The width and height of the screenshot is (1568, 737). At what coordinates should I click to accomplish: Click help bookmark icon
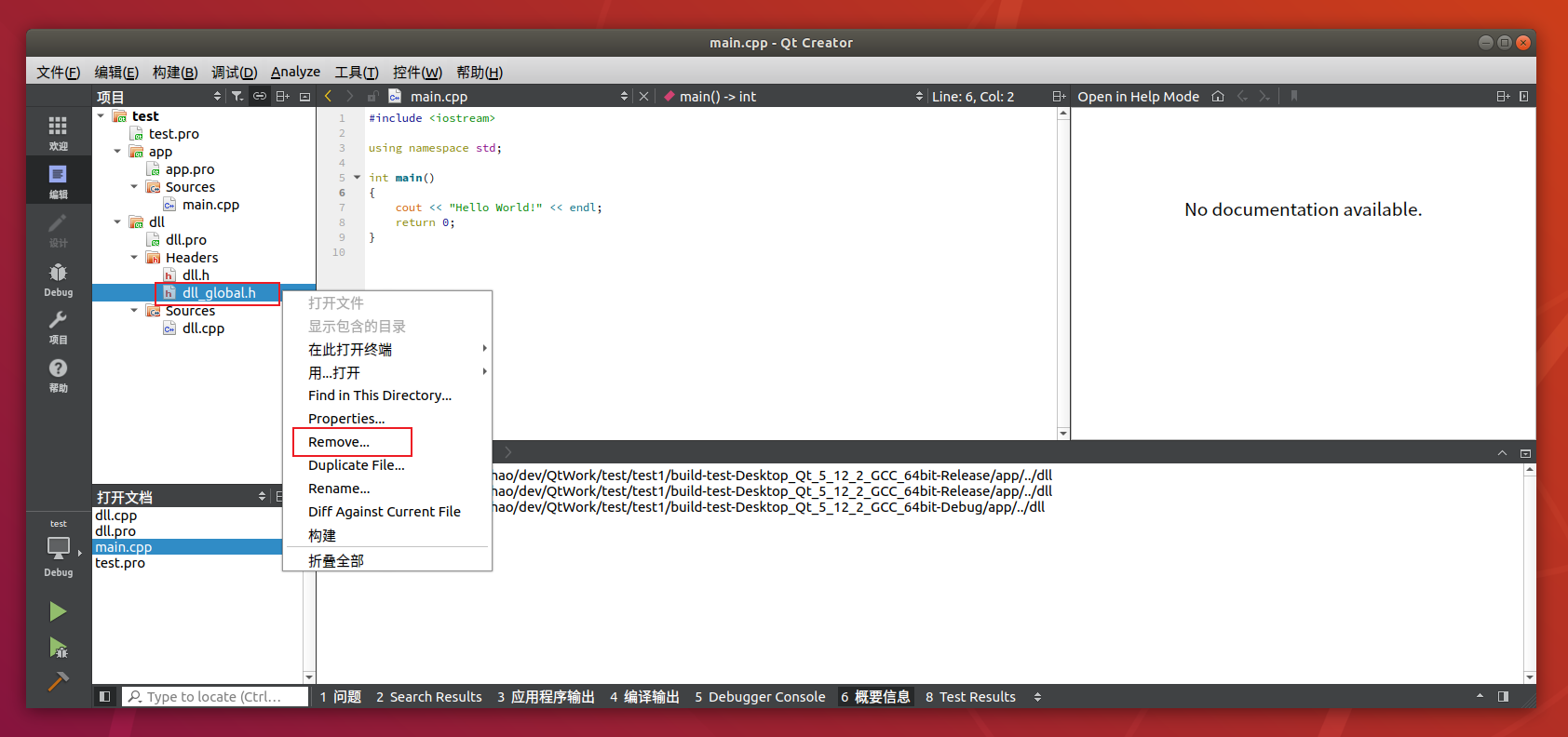coord(1293,96)
